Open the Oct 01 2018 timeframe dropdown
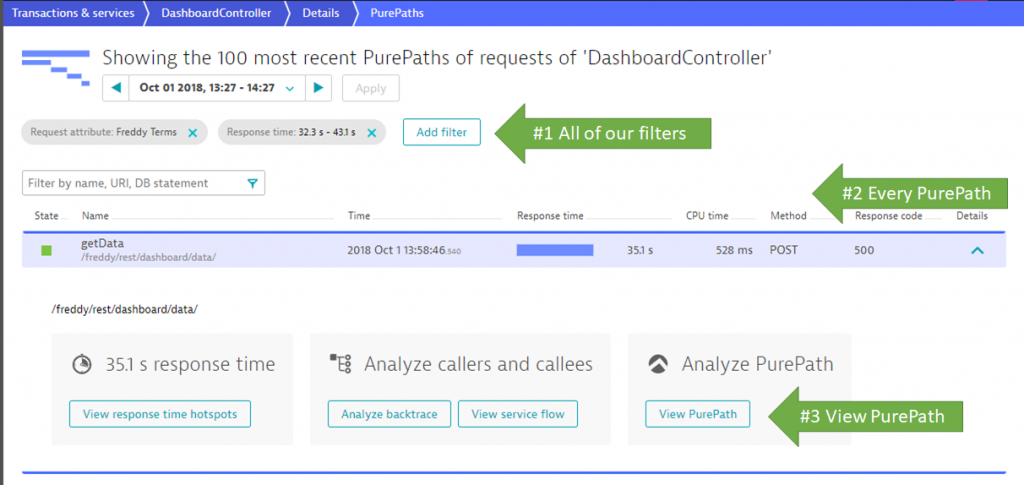 click(x=217, y=88)
